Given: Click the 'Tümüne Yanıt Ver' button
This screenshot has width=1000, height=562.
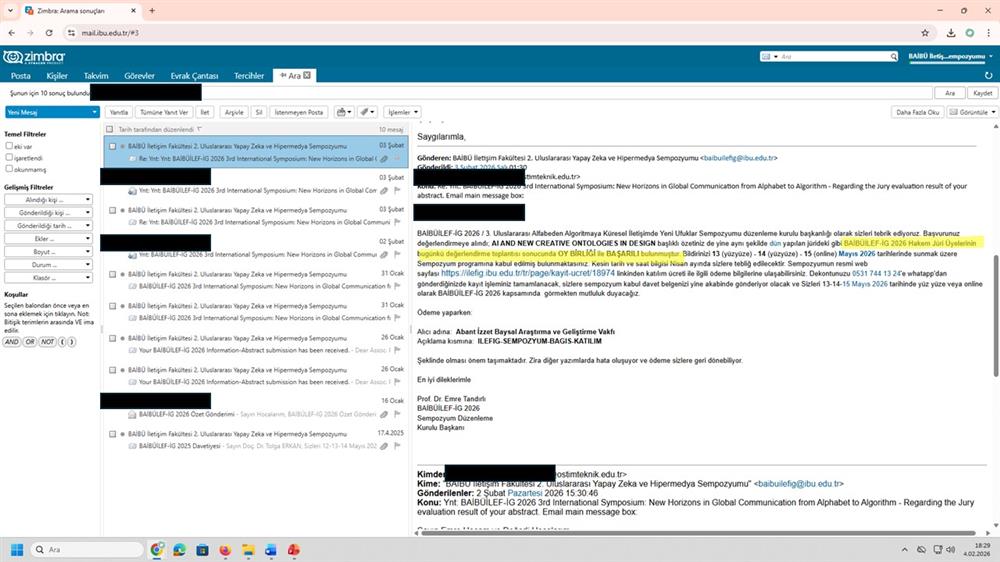Looking at the screenshot, I should [165, 112].
